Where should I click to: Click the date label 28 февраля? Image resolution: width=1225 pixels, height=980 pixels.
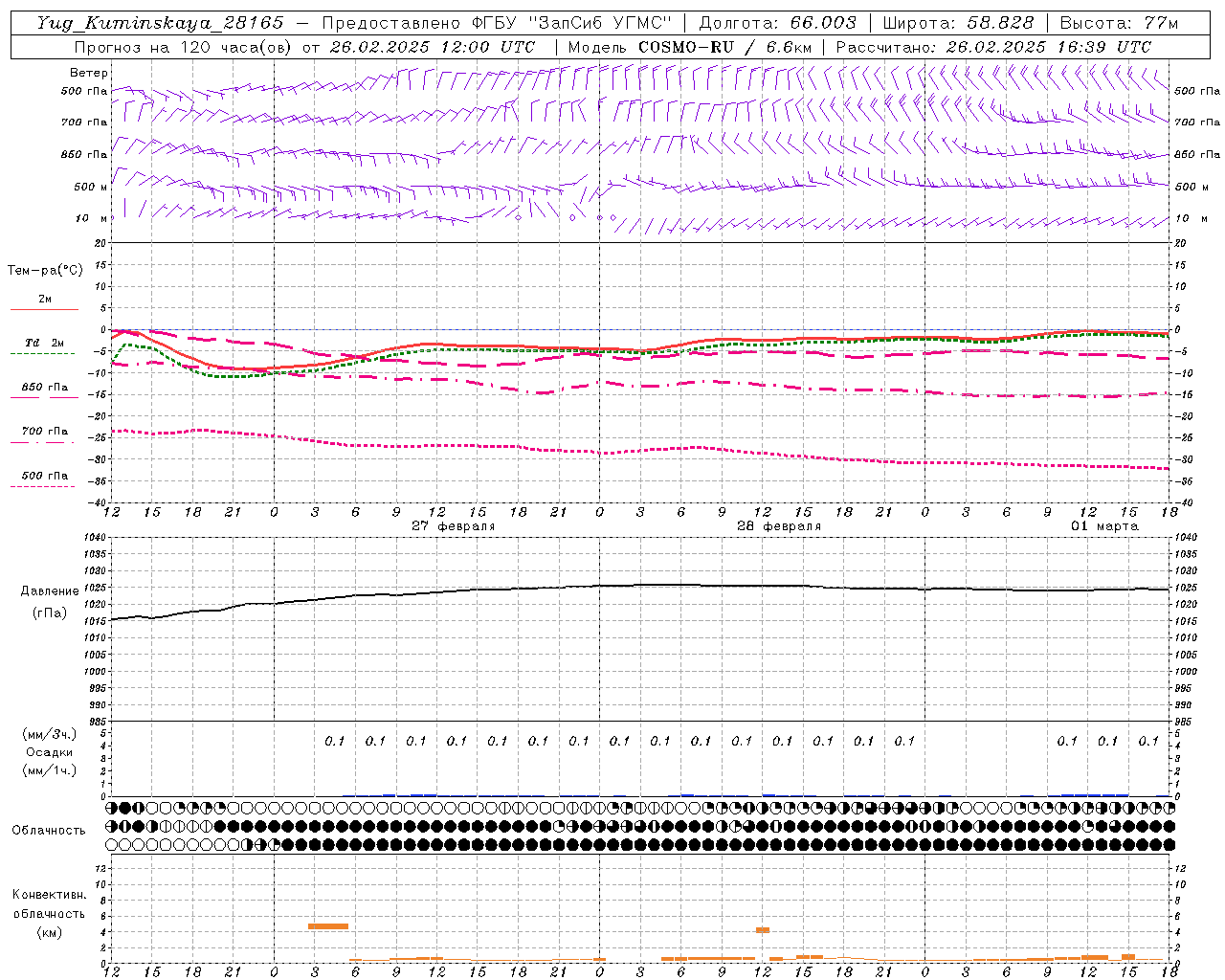779,526
